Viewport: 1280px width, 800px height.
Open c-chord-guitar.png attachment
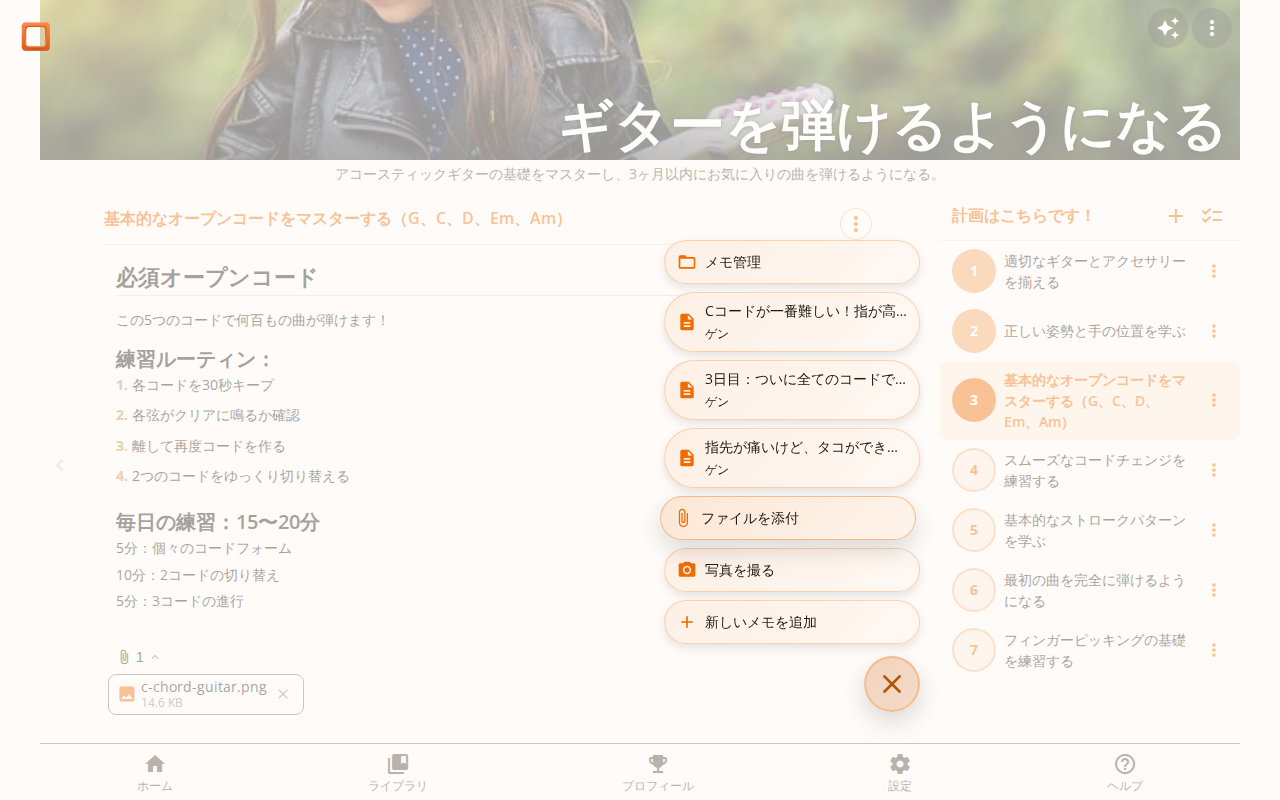tap(204, 694)
